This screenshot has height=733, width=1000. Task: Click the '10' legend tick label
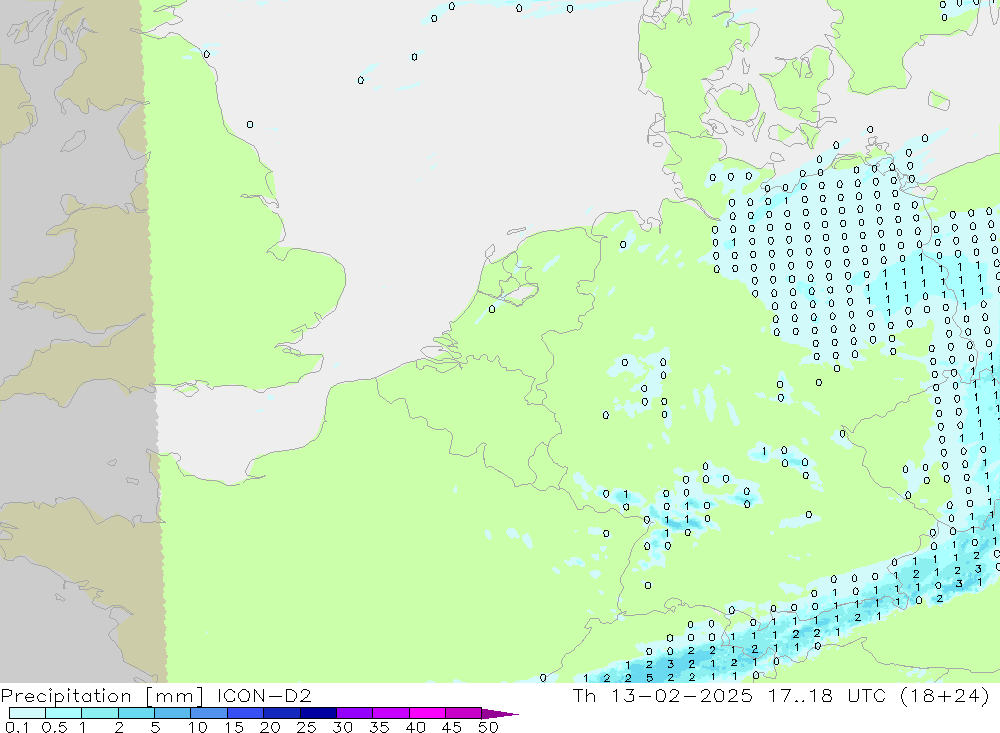click(198, 727)
